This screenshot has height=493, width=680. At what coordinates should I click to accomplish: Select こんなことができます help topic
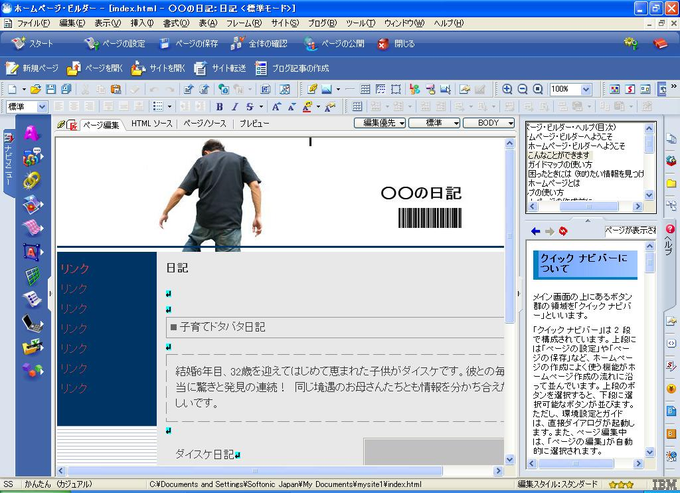pyautogui.click(x=559, y=155)
